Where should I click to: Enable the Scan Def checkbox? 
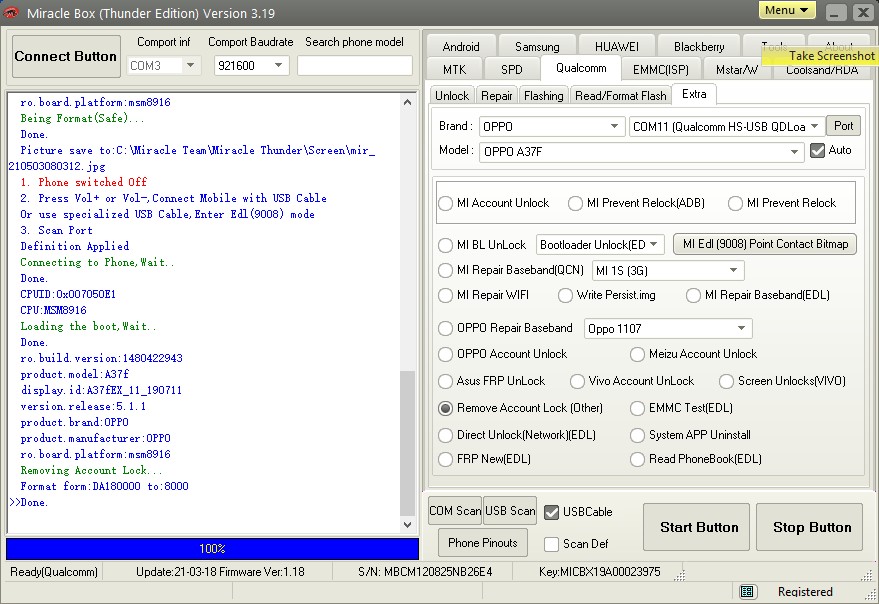(552, 544)
